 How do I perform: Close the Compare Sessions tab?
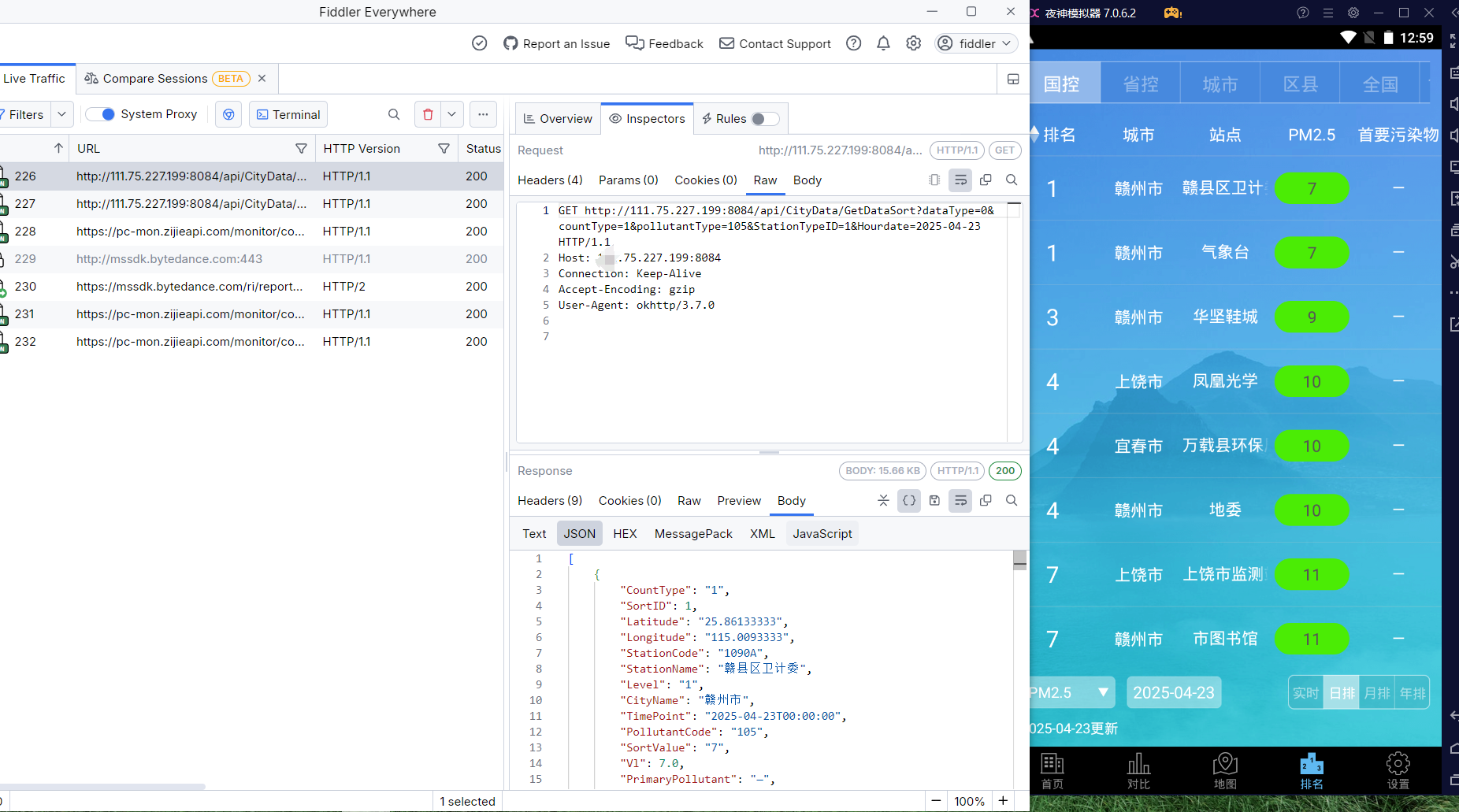tap(262, 79)
